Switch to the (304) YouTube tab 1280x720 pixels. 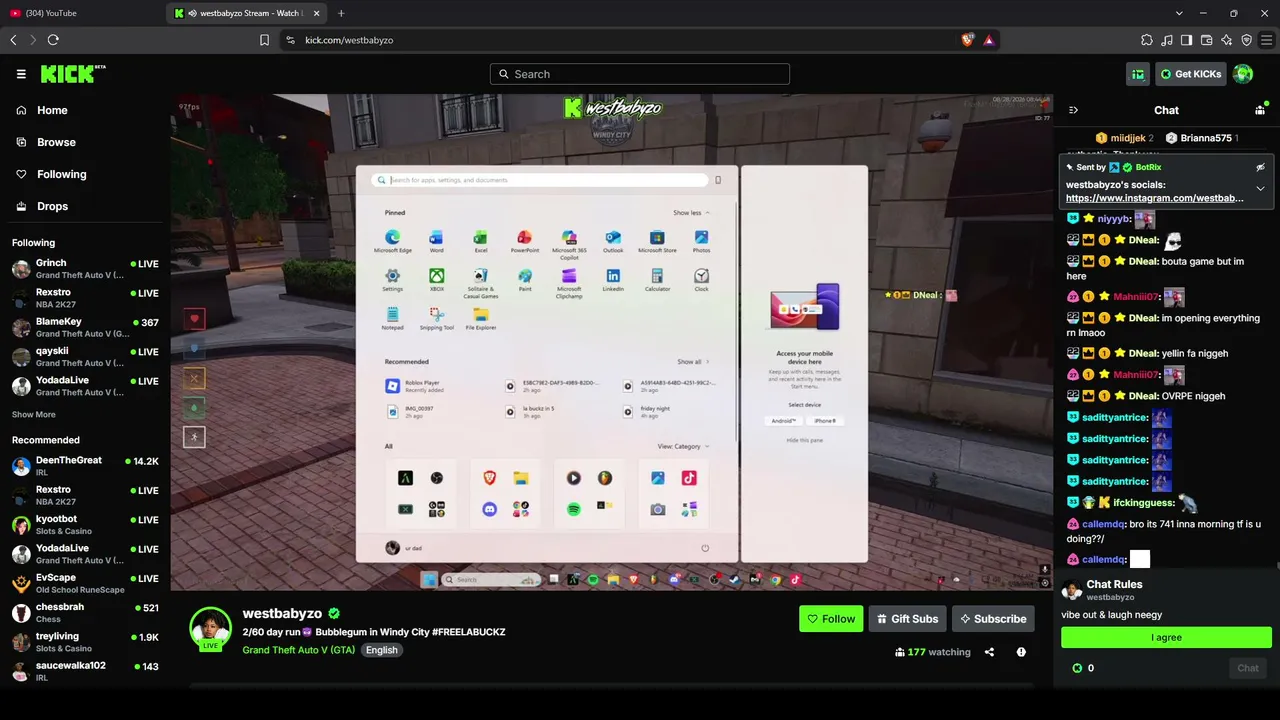[x=81, y=13]
